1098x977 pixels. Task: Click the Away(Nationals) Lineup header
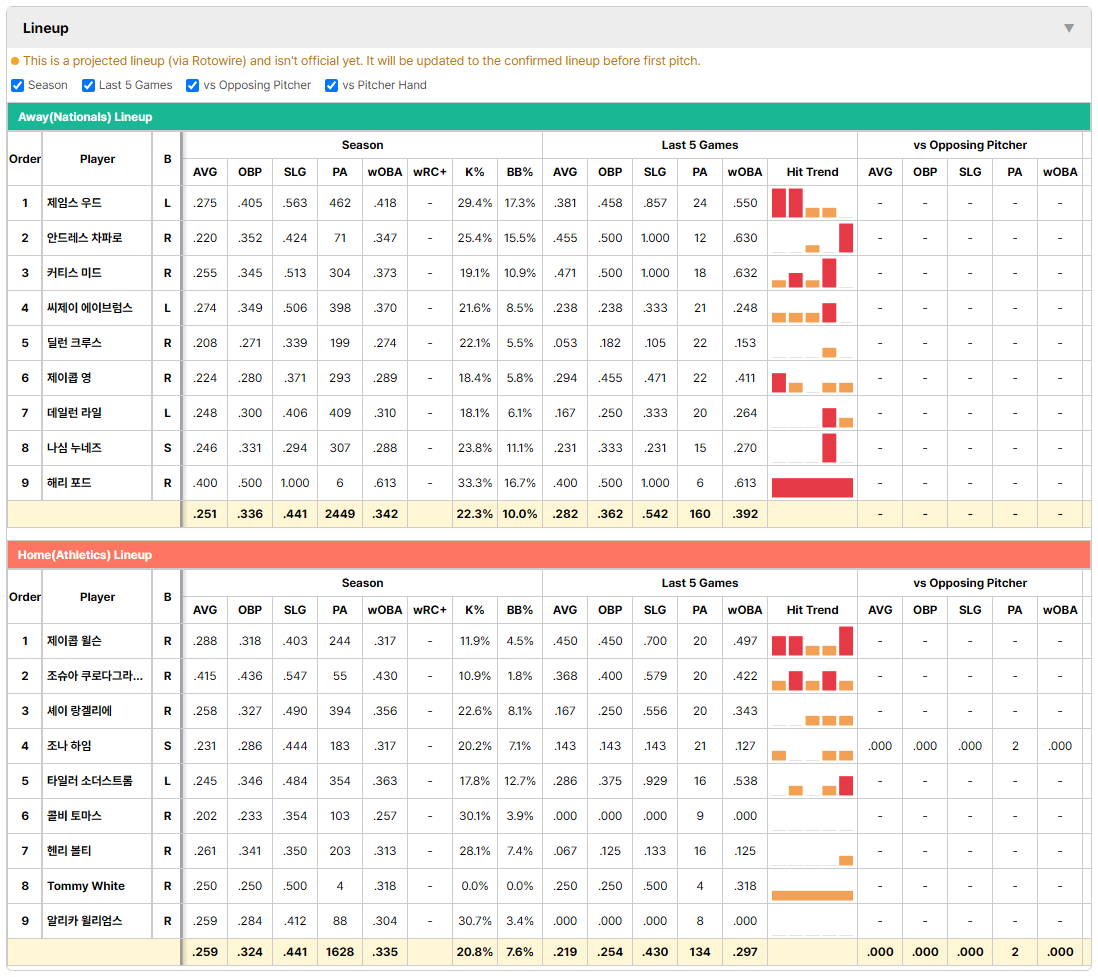(549, 117)
